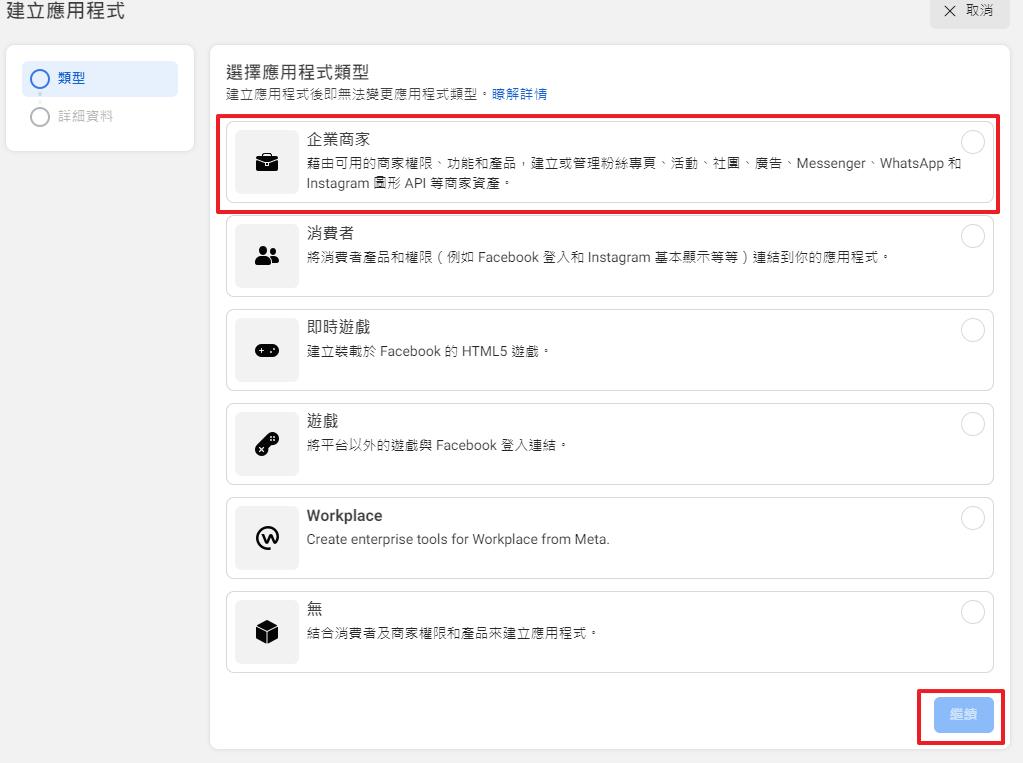Click the 企業商家 title text

tap(338, 140)
